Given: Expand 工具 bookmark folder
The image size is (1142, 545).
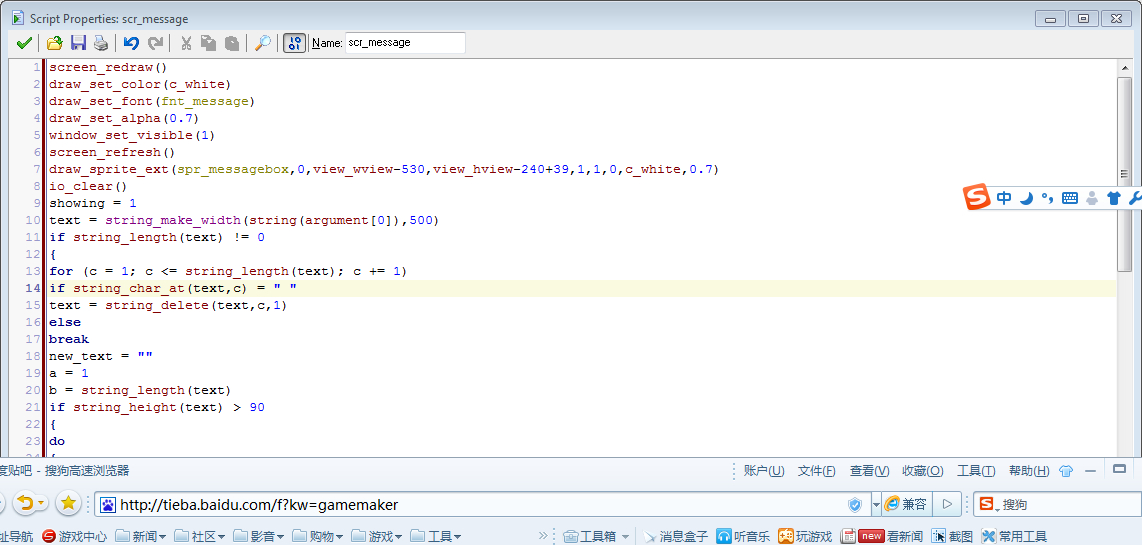Looking at the screenshot, I should pos(436,537).
